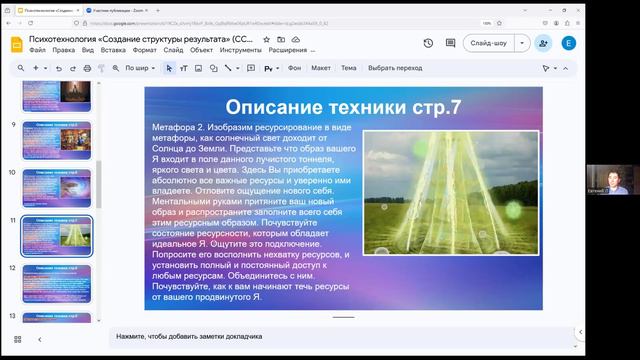Select the text box tool
This screenshot has height=360, width=640.
click(x=184, y=69)
